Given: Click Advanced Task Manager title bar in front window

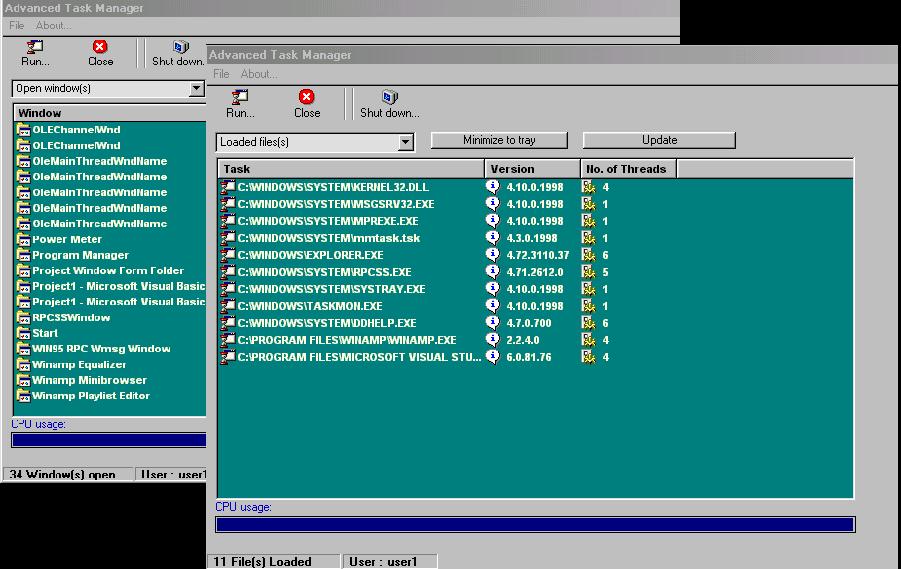Looking at the screenshot, I should [554, 55].
